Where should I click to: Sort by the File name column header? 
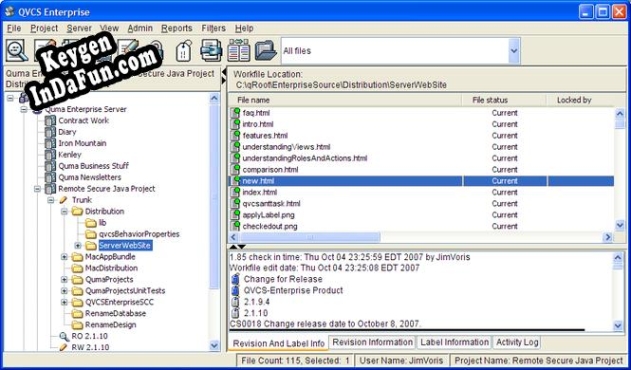click(x=345, y=100)
